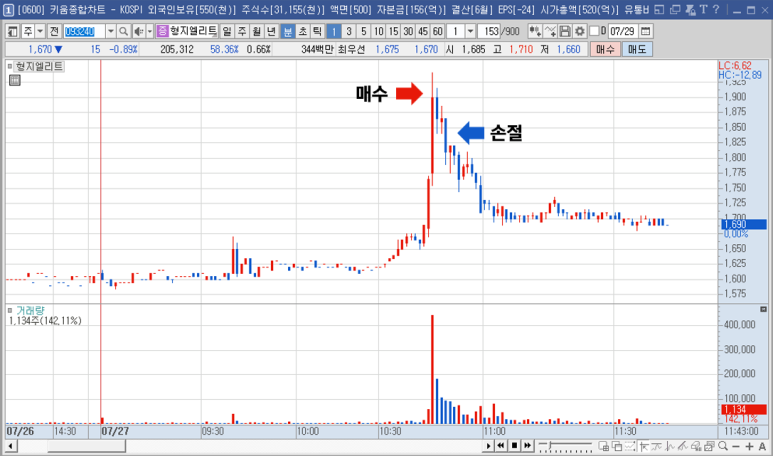Viewport: 773px width, 456px height.
Task: Click the speaker sound icon in toolbar
Action: 139,32
